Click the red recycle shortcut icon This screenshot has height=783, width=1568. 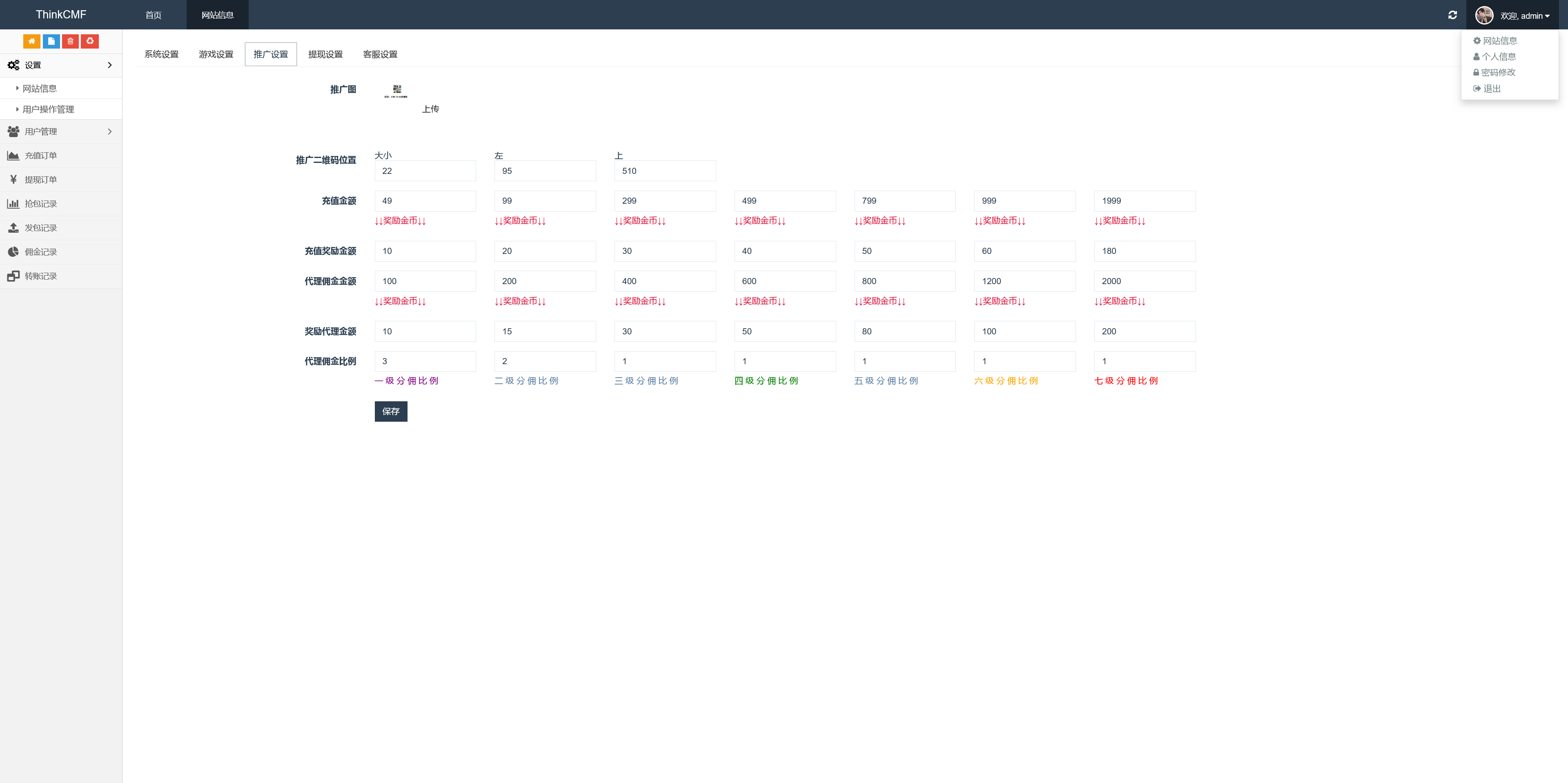click(x=90, y=41)
